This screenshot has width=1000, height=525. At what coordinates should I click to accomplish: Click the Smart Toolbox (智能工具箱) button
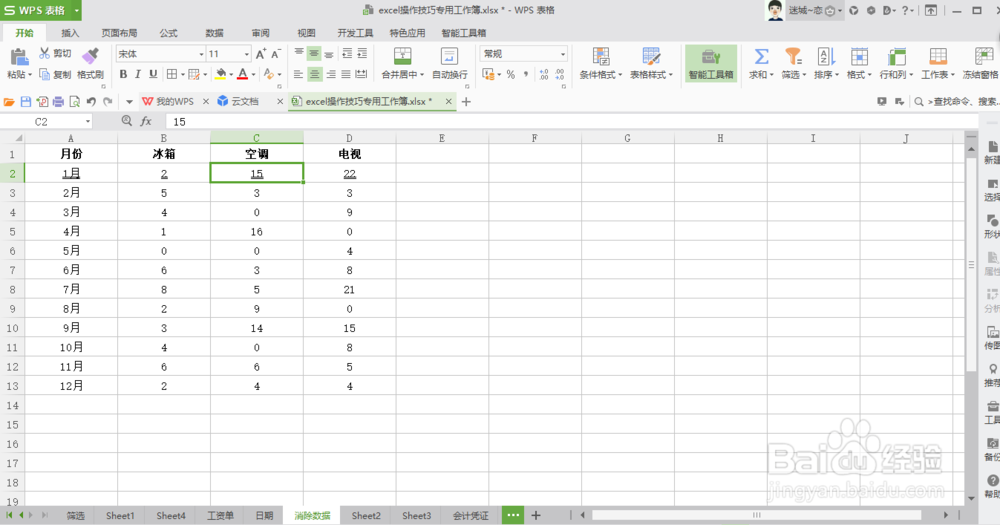pyautogui.click(x=711, y=63)
